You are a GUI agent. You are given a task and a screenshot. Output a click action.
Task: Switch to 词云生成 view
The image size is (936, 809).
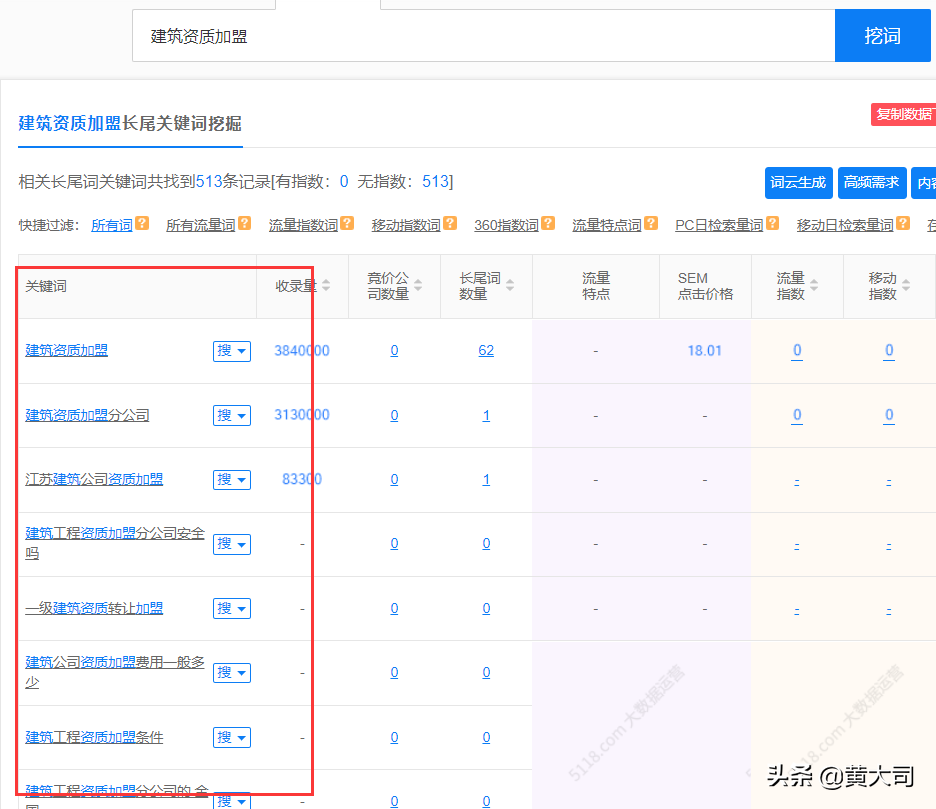click(x=798, y=183)
